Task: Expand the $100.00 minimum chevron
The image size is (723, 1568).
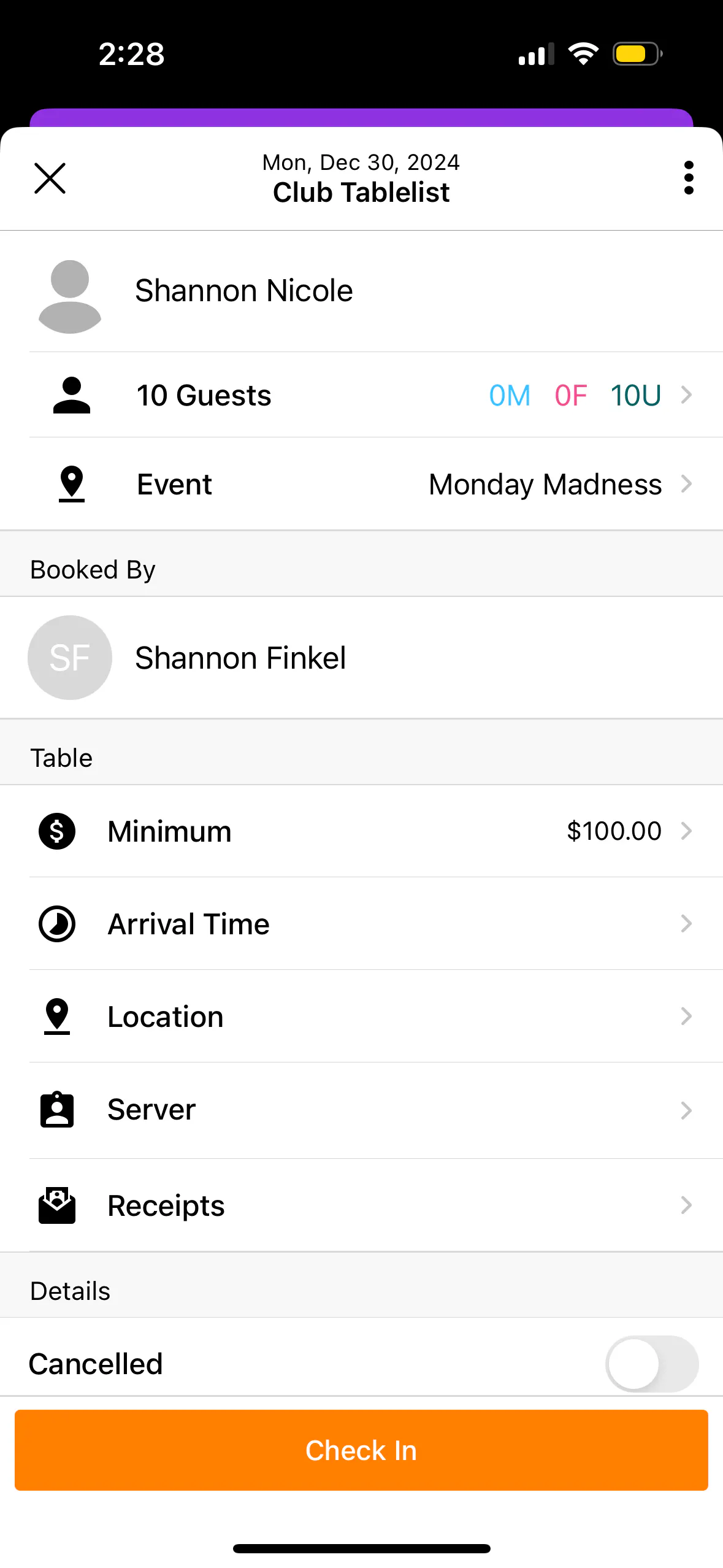Action: (686, 831)
